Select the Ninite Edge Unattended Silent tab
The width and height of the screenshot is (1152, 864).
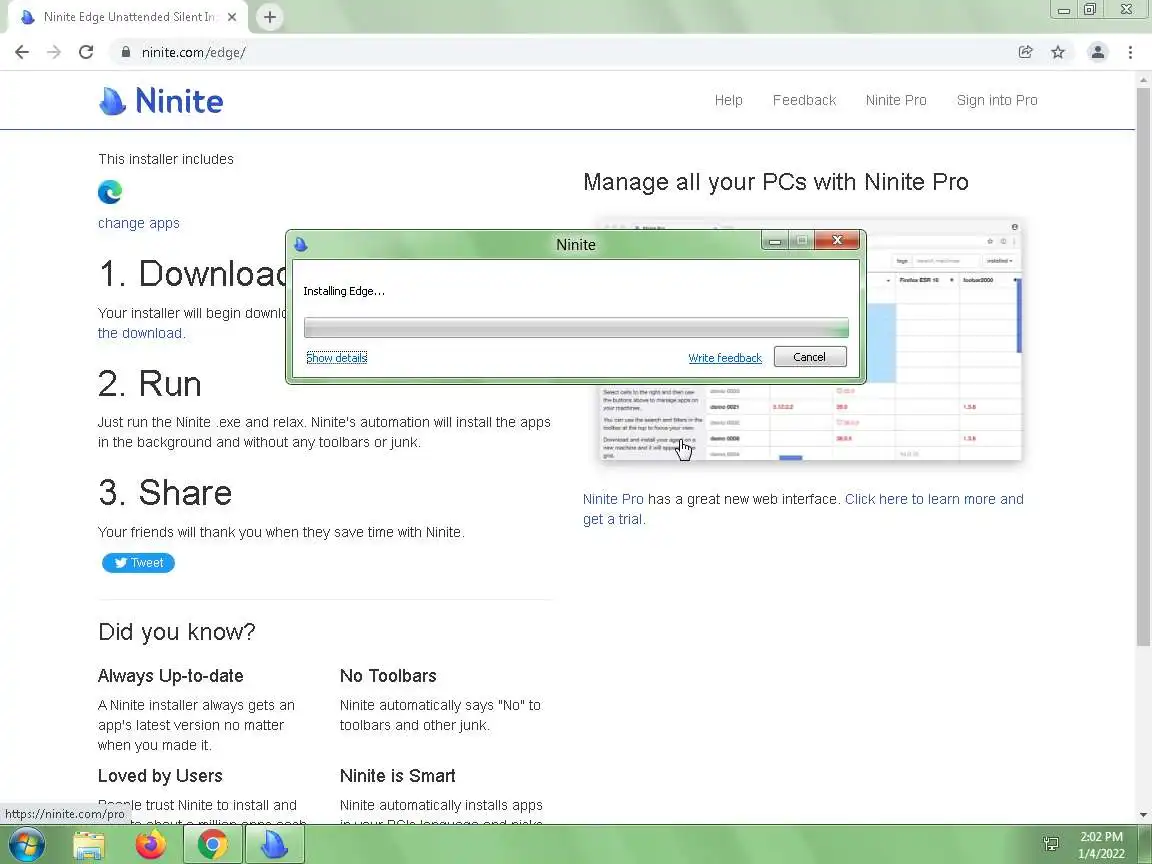point(128,17)
